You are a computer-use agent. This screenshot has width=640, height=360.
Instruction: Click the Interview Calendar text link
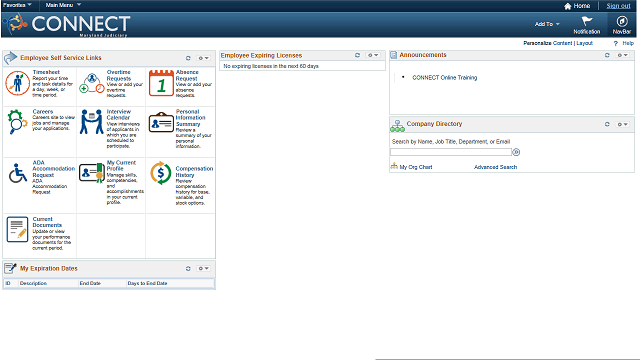(x=119, y=115)
